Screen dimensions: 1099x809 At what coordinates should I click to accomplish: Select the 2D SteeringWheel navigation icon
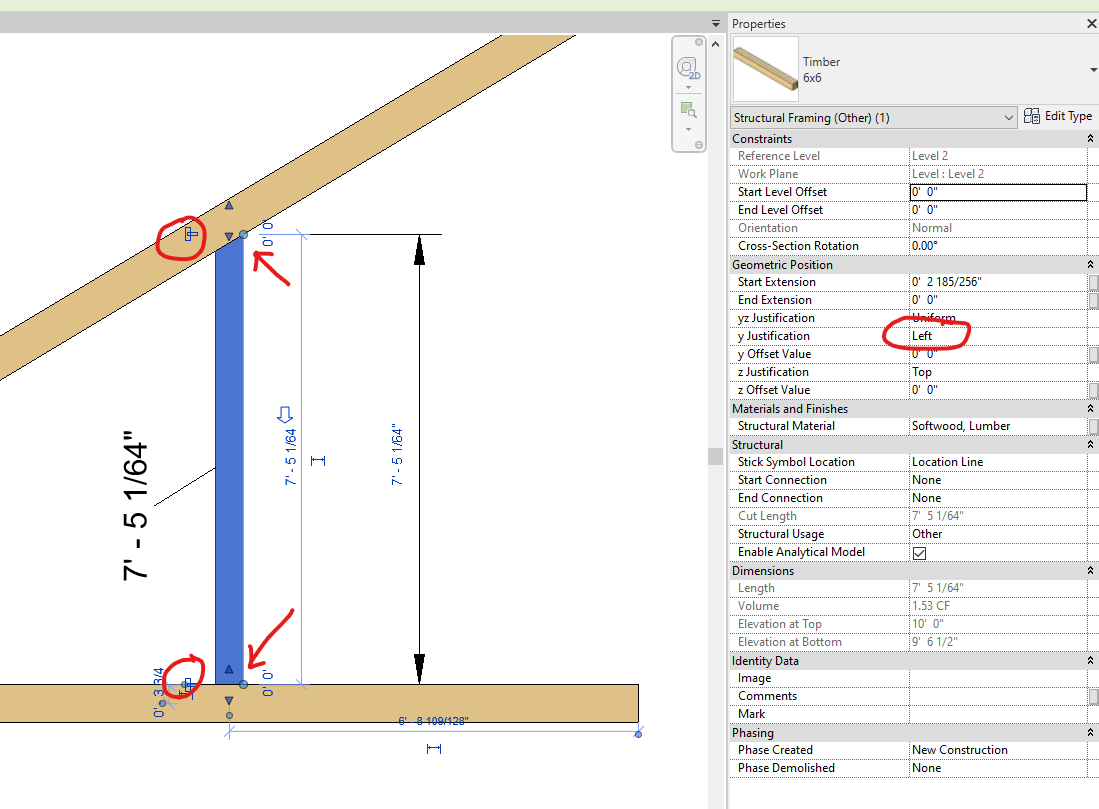(688, 67)
